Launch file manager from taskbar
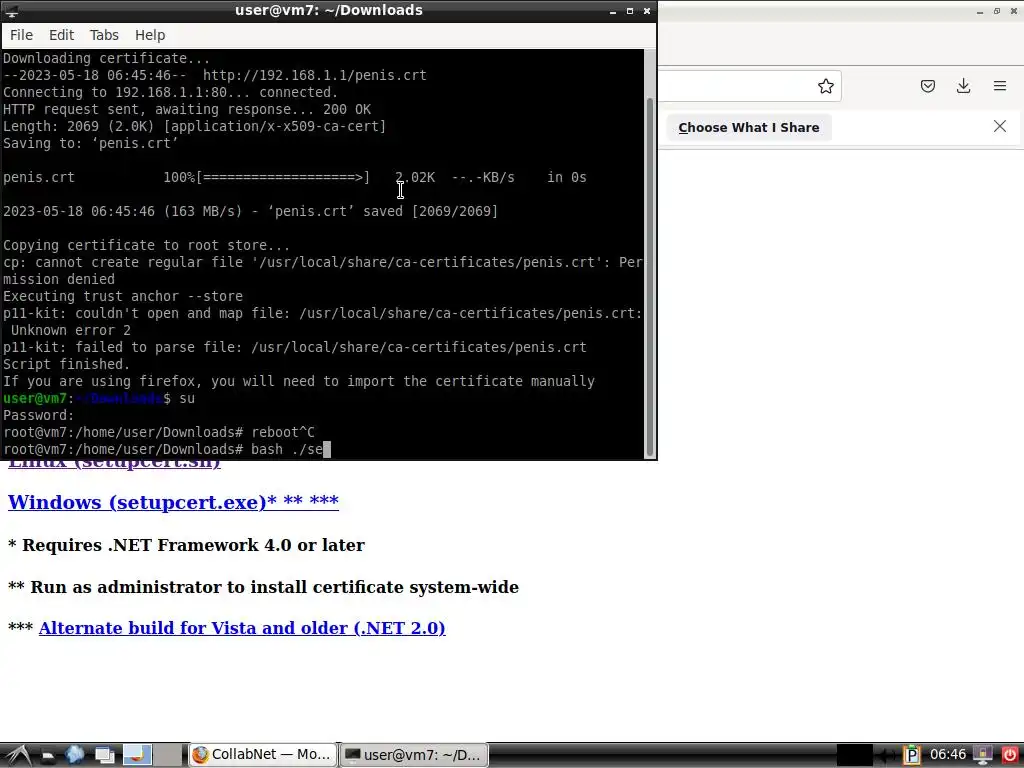Viewport: 1024px width, 768px height. pyautogui.click(x=47, y=756)
